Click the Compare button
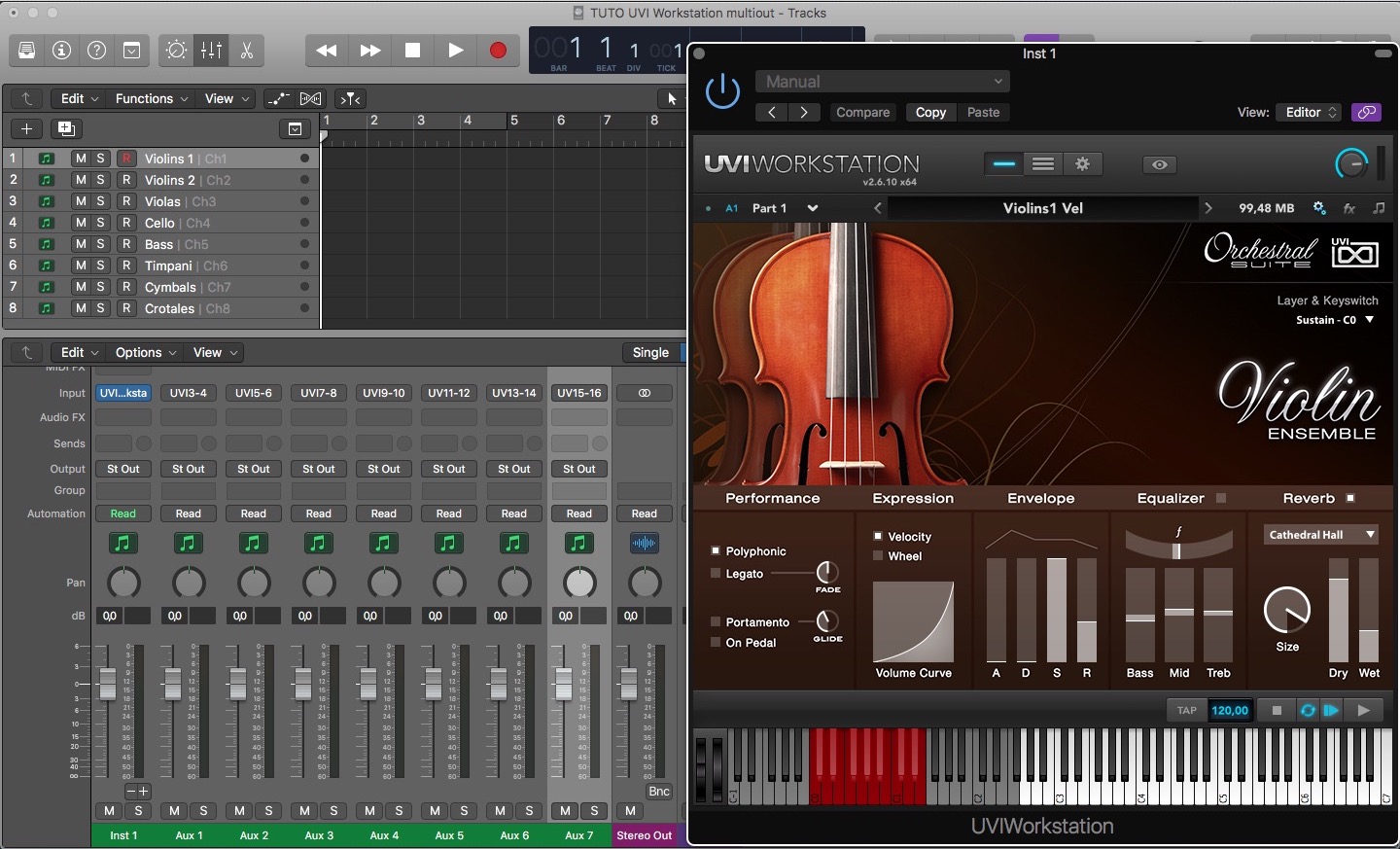Viewport: 1400px width, 849px height. tap(862, 113)
